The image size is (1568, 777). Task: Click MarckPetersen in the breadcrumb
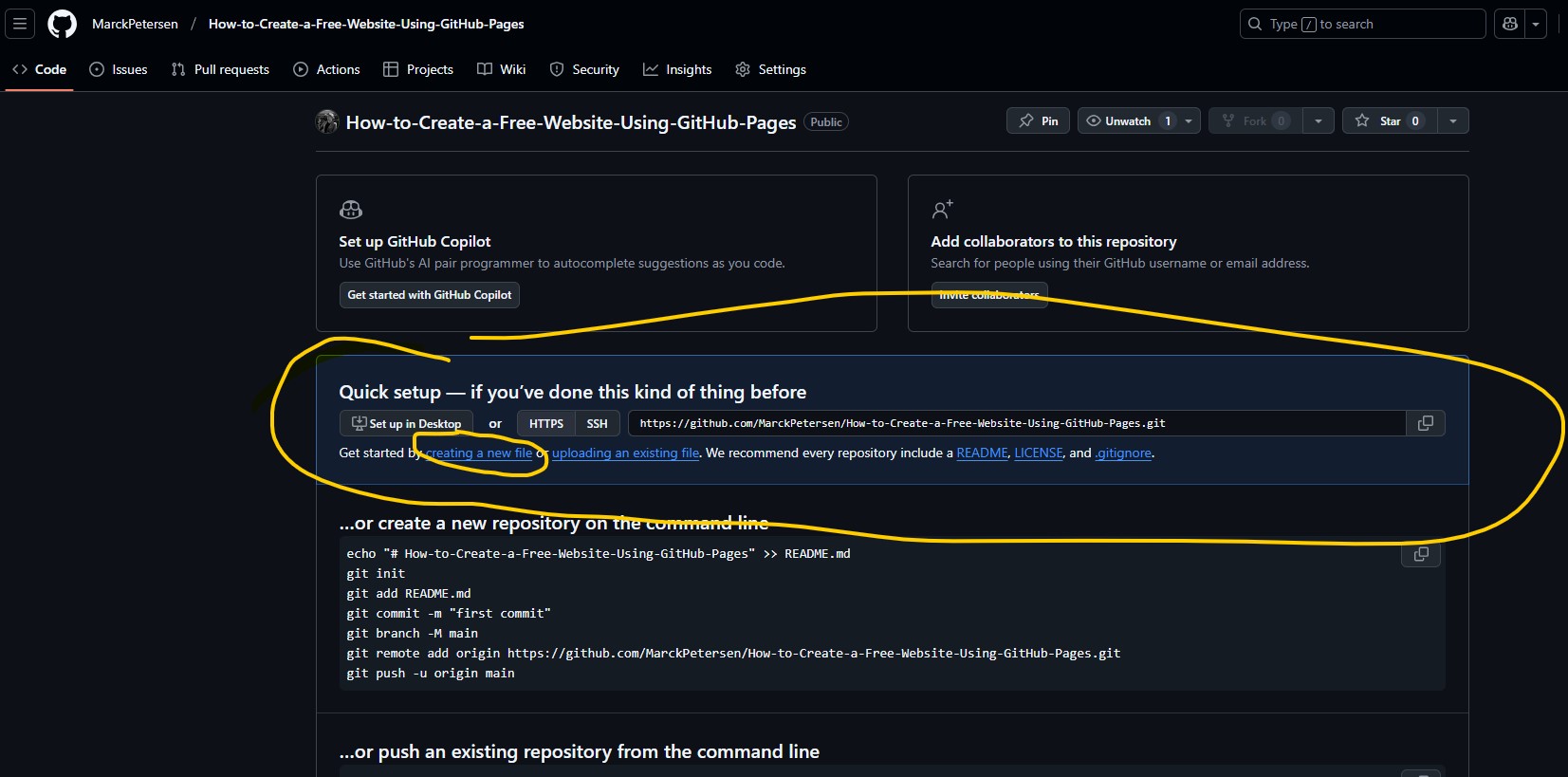point(135,24)
